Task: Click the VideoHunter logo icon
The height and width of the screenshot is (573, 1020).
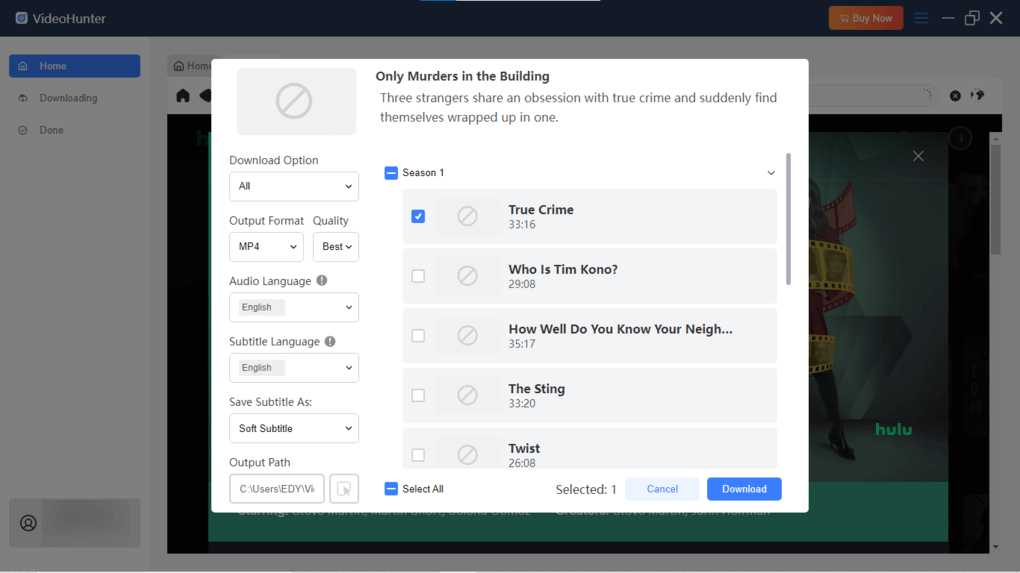Action: 21,18
